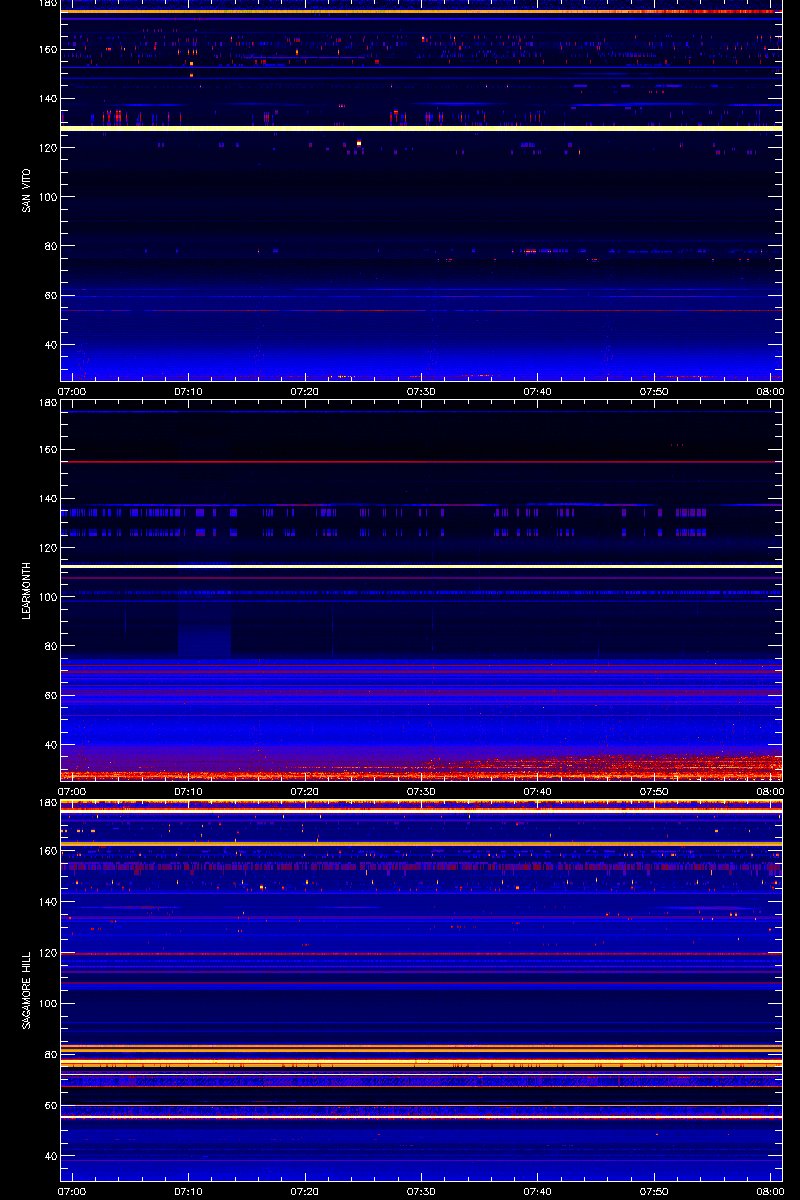Click the 100 tick on Sagamore Hill's axis
Viewport: 800px width, 1200px height.
point(48,1003)
